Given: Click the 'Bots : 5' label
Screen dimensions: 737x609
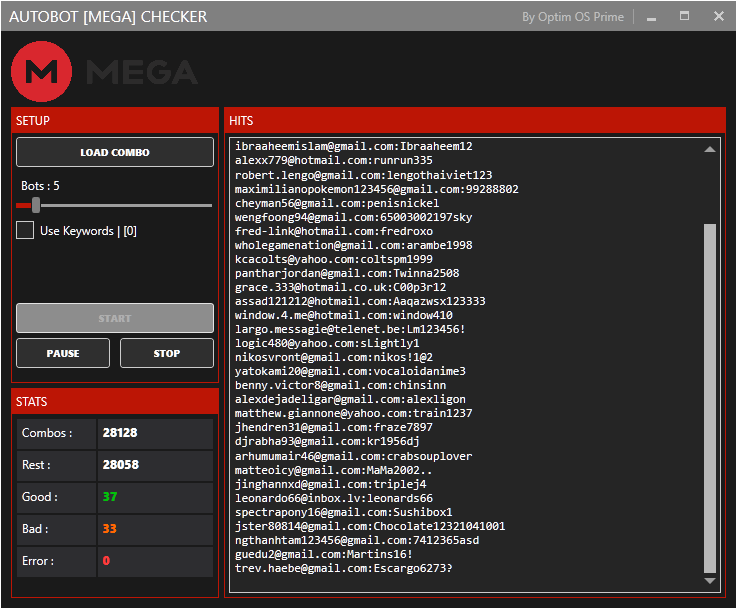Looking at the screenshot, I should click(40, 186).
